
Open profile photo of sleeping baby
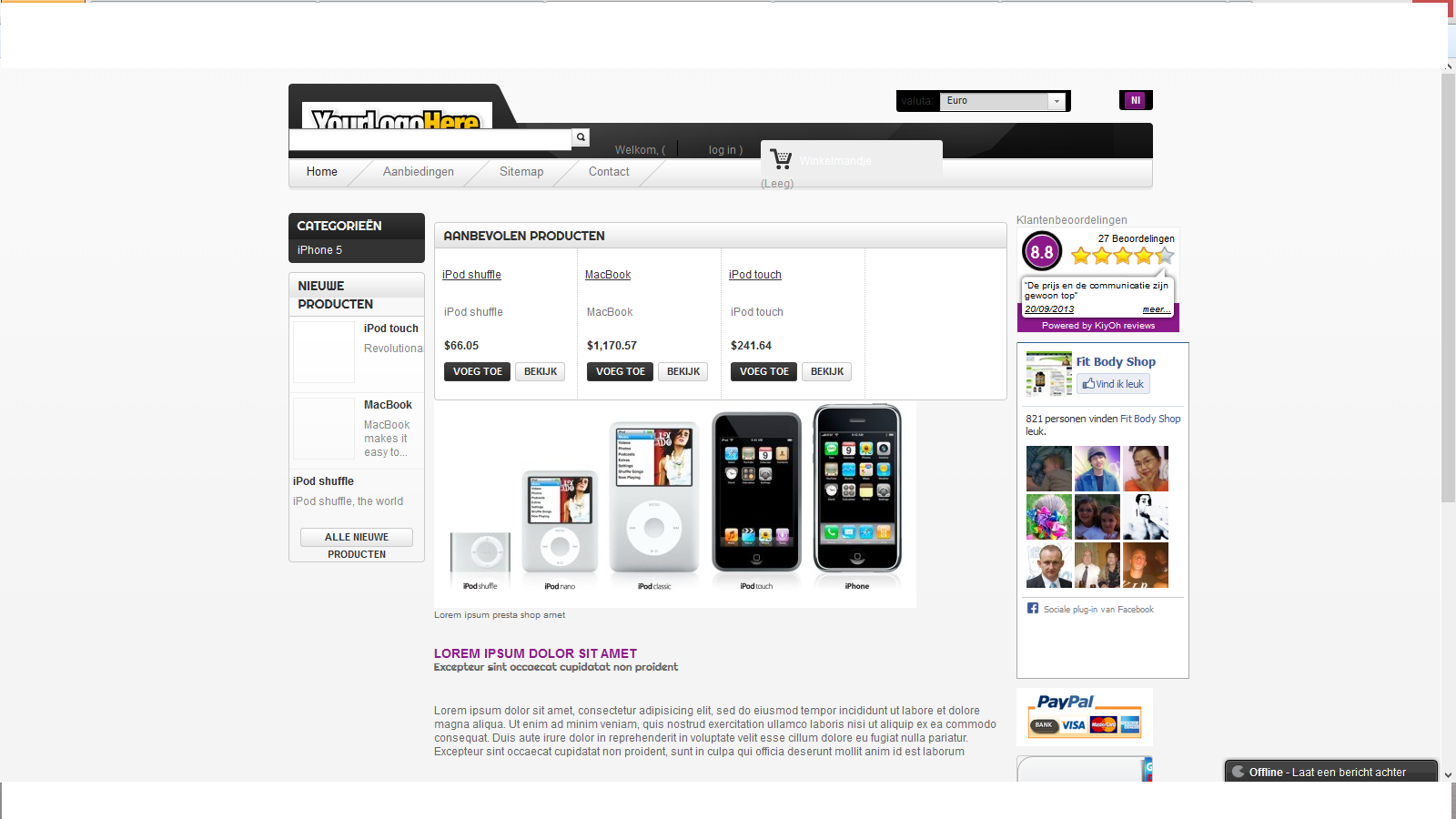[x=1049, y=469]
